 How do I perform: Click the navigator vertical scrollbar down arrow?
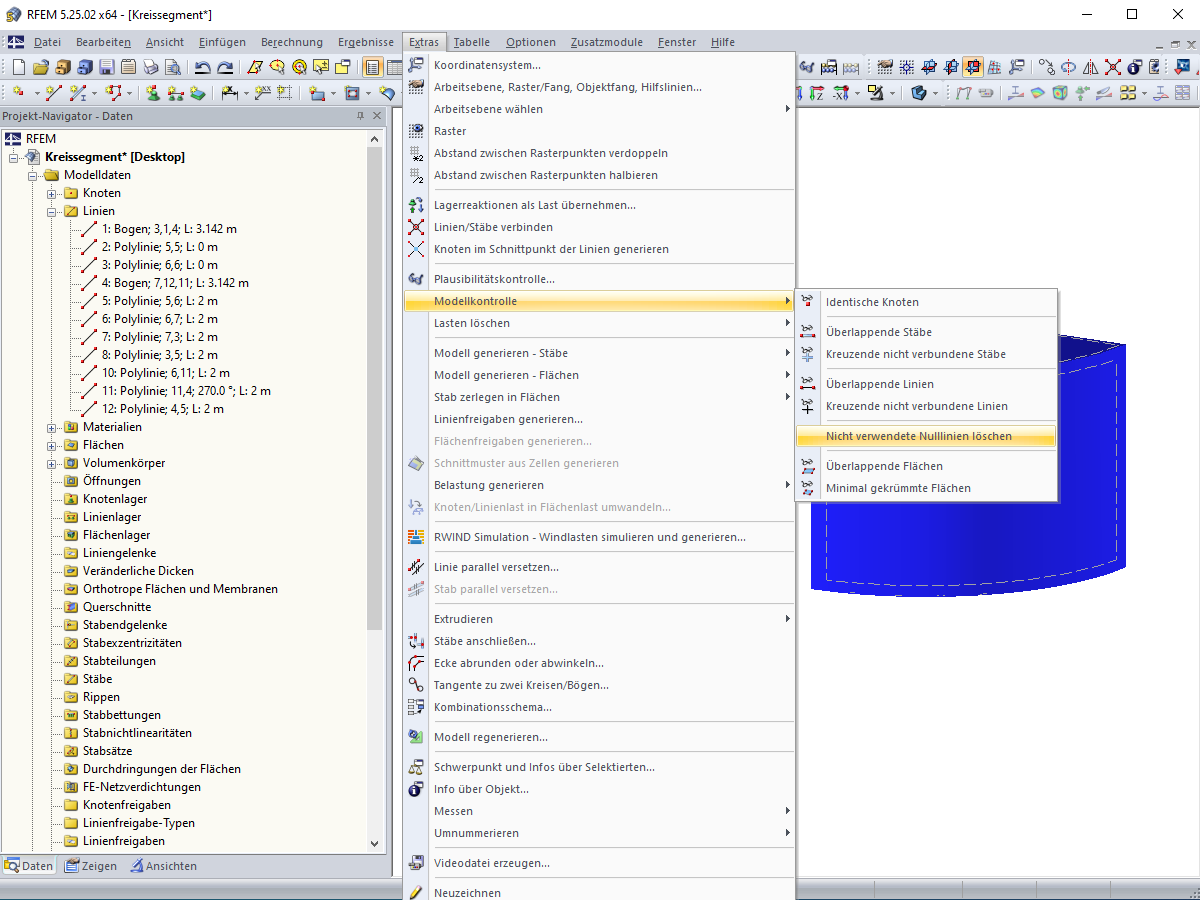pos(375,844)
